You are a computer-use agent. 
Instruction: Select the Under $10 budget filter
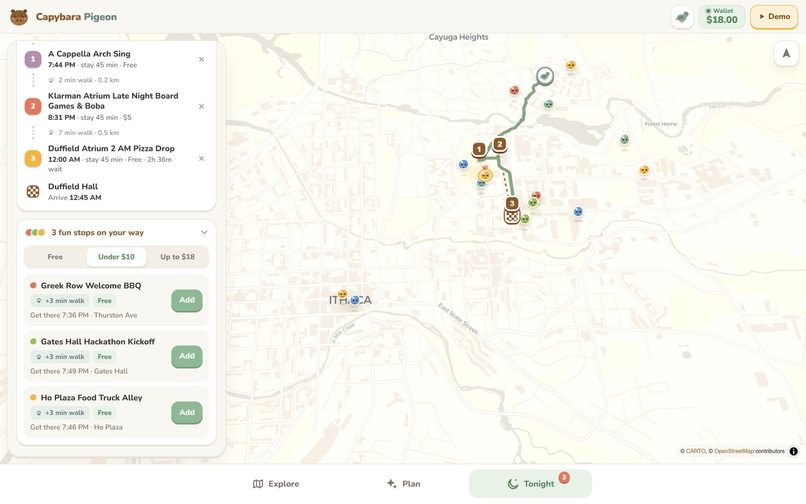click(x=116, y=257)
